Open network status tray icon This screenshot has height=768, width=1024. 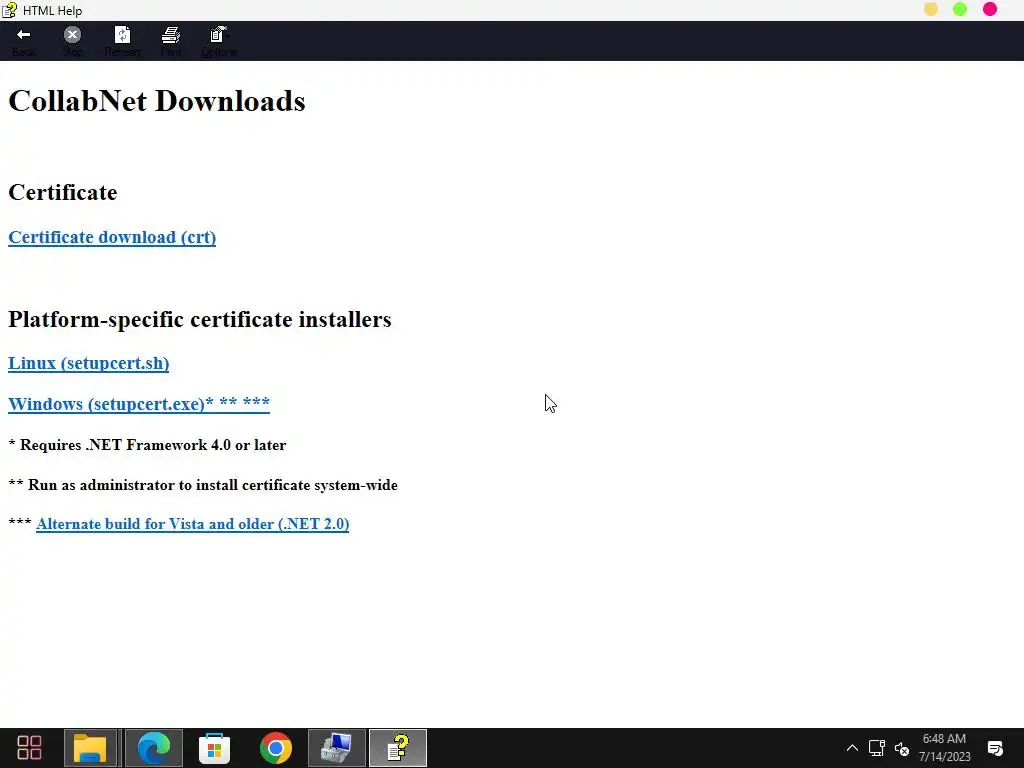(876, 748)
